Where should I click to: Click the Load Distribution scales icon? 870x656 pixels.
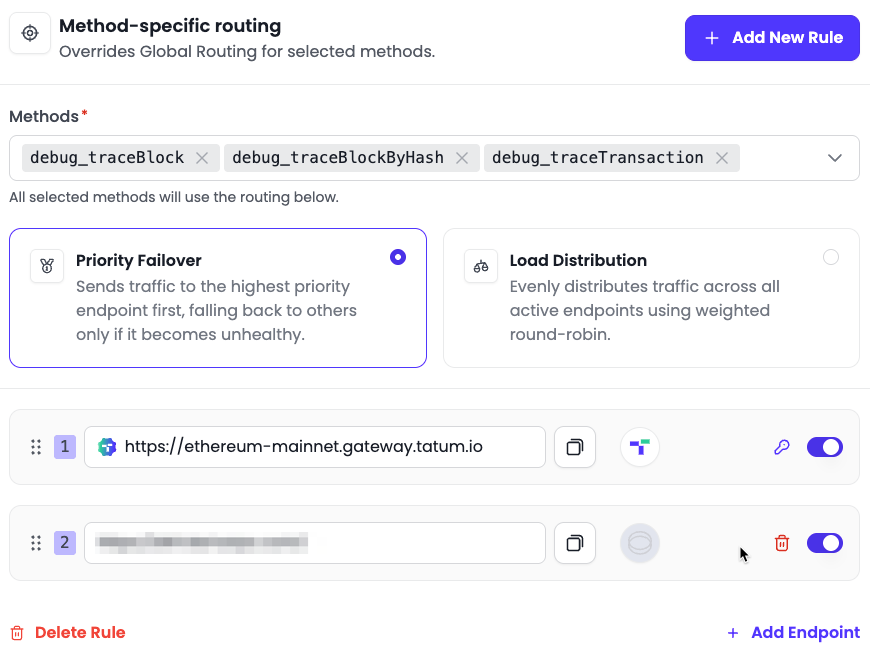[x=481, y=266]
